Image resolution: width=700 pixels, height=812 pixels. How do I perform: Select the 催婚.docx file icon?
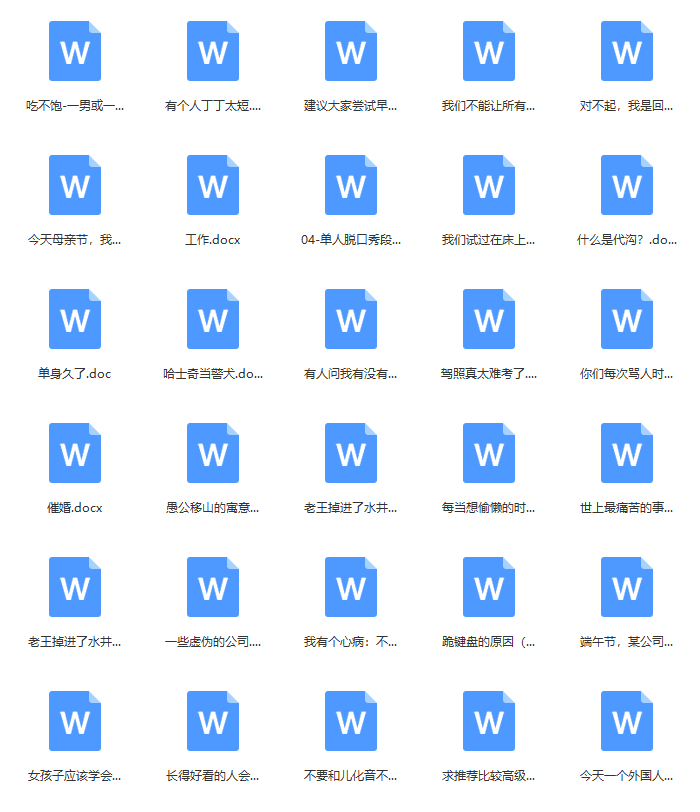coord(75,453)
